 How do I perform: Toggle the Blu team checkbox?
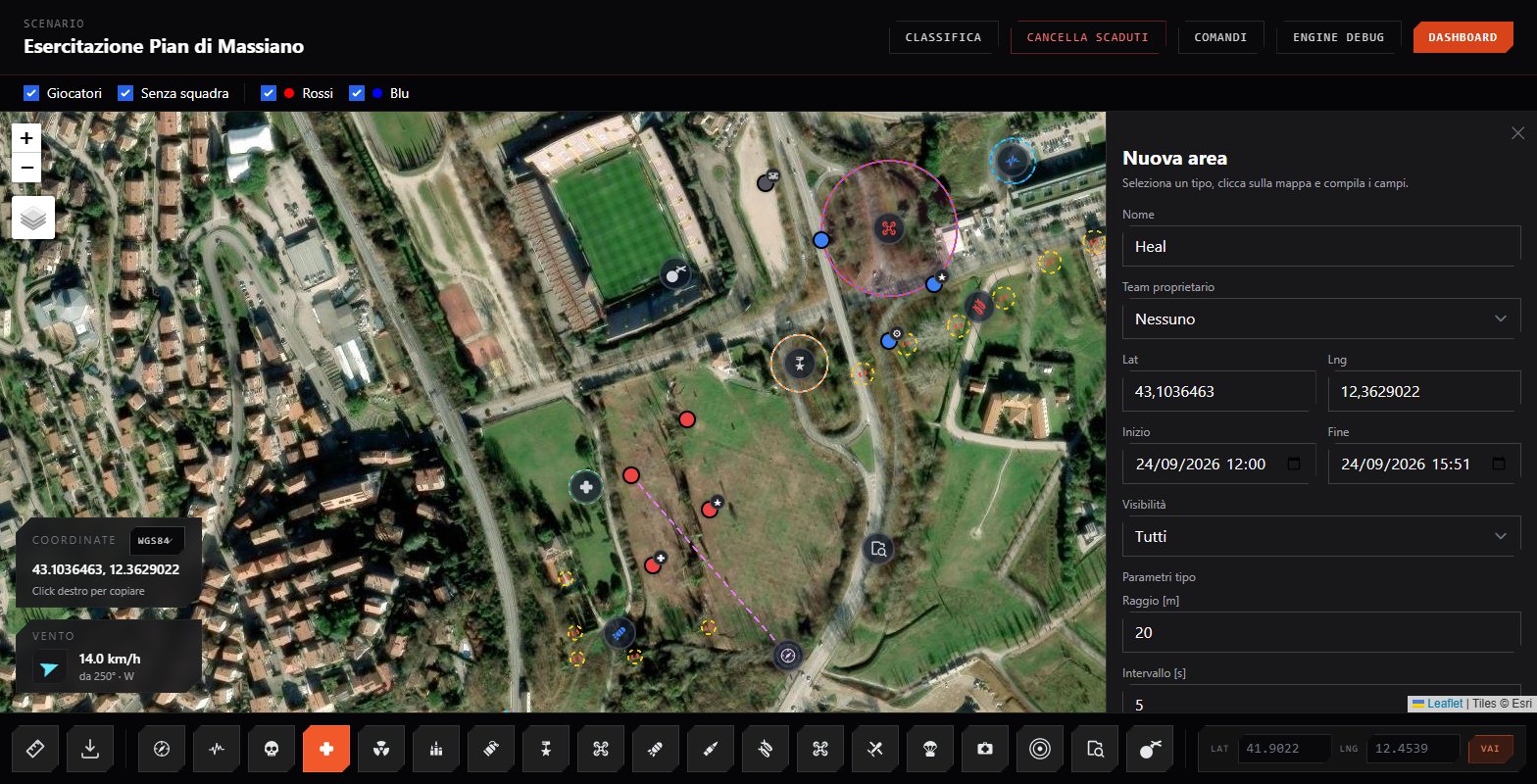click(x=357, y=93)
